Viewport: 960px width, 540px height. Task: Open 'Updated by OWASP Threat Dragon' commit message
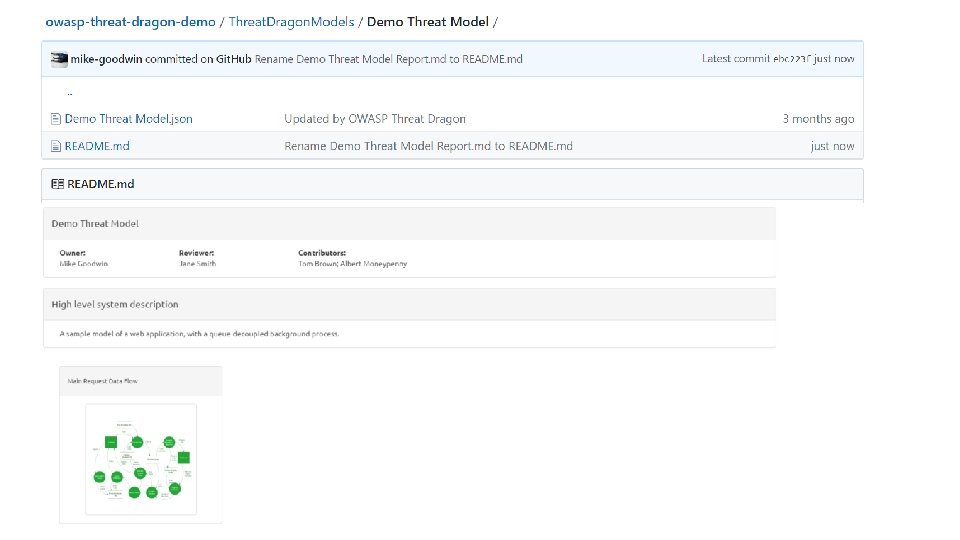pos(375,119)
